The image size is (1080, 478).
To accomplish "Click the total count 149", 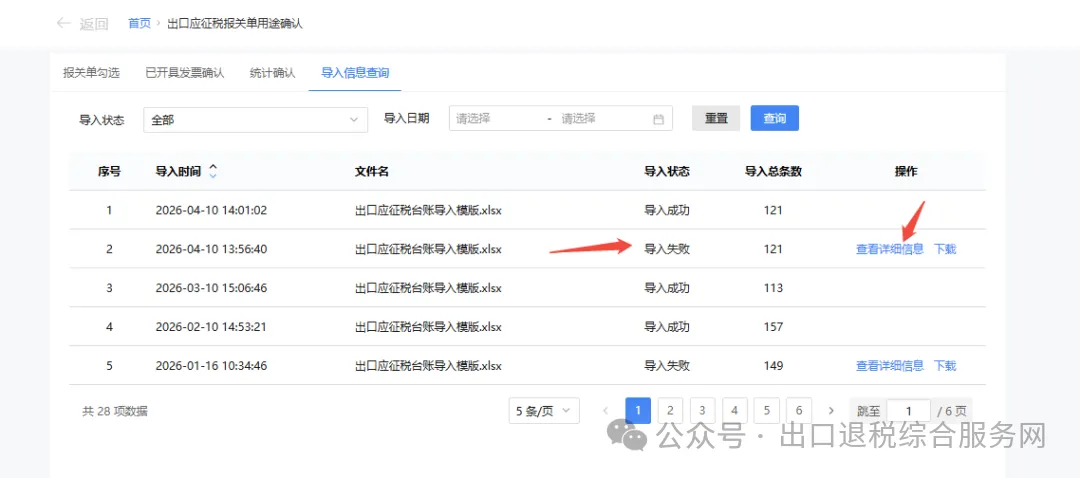I will (x=773, y=366).
